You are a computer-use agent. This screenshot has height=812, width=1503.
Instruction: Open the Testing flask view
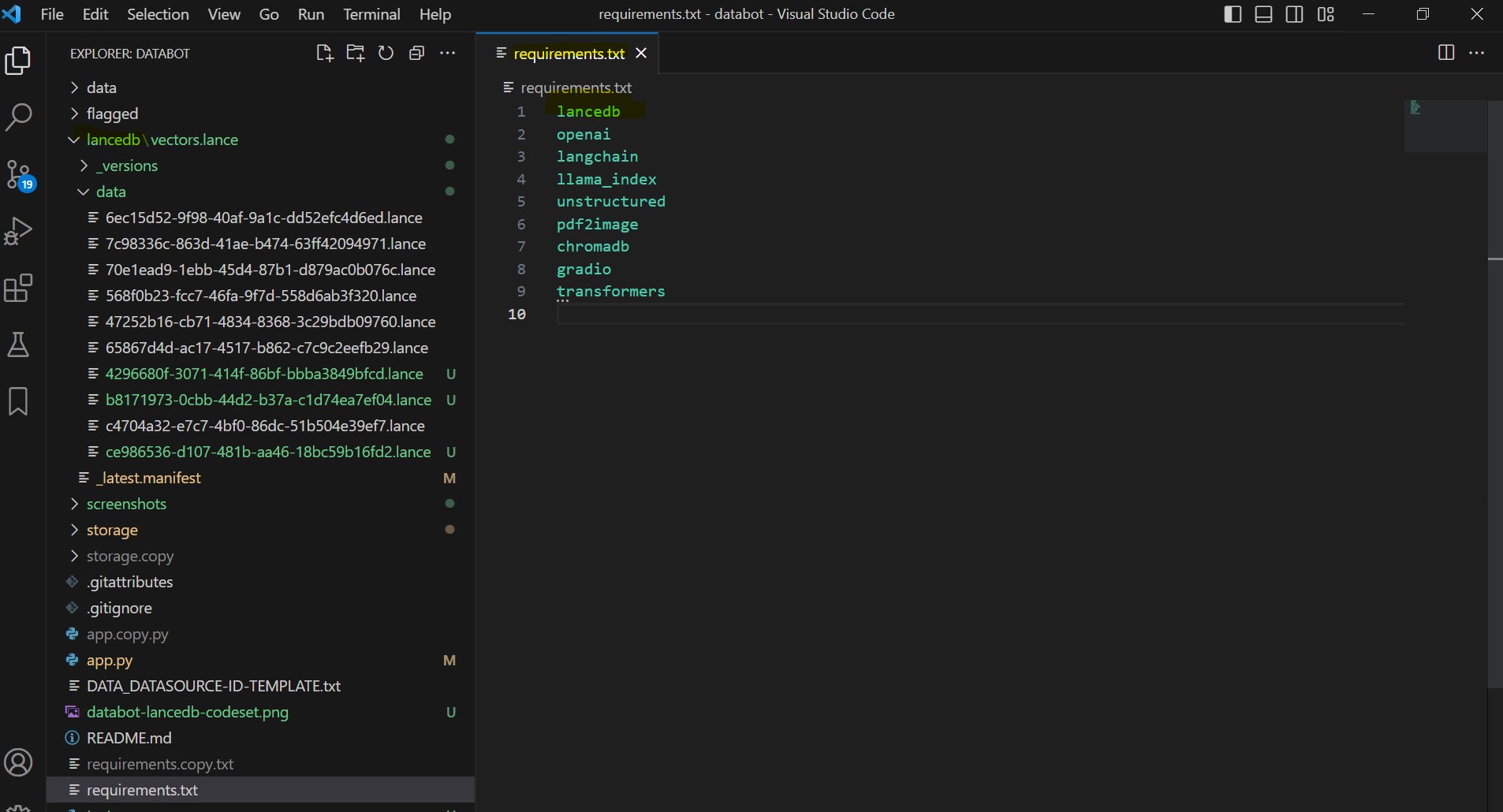coord(18,345)
